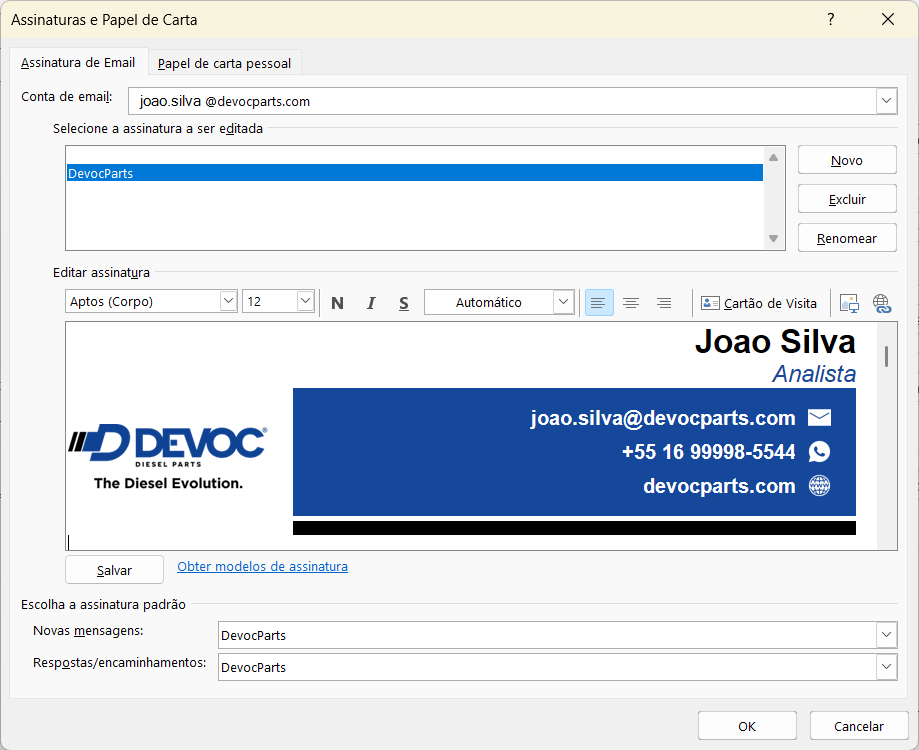The image size is (919, 750).
Task: Follow the Obter modelos de assinatura link
Action: (x=263, y=567)
